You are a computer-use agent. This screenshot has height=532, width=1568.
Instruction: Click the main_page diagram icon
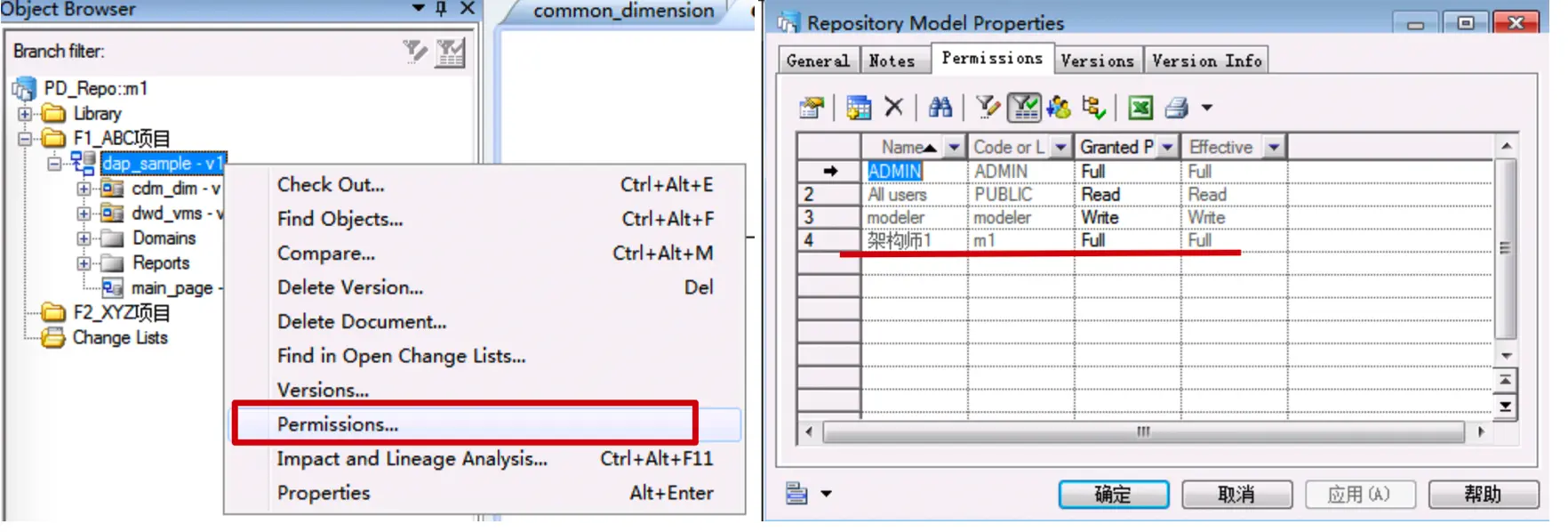click(112, 288)
